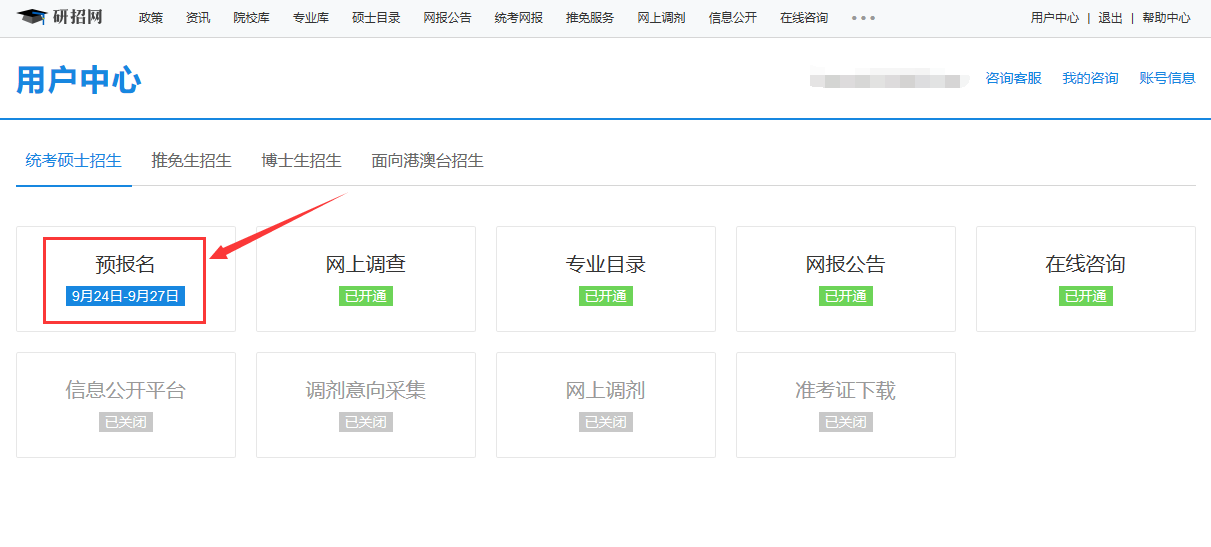Expand the three-dot more navigation menu
The width and height of the screenshot is (1211, 547).
coord(863,18)
